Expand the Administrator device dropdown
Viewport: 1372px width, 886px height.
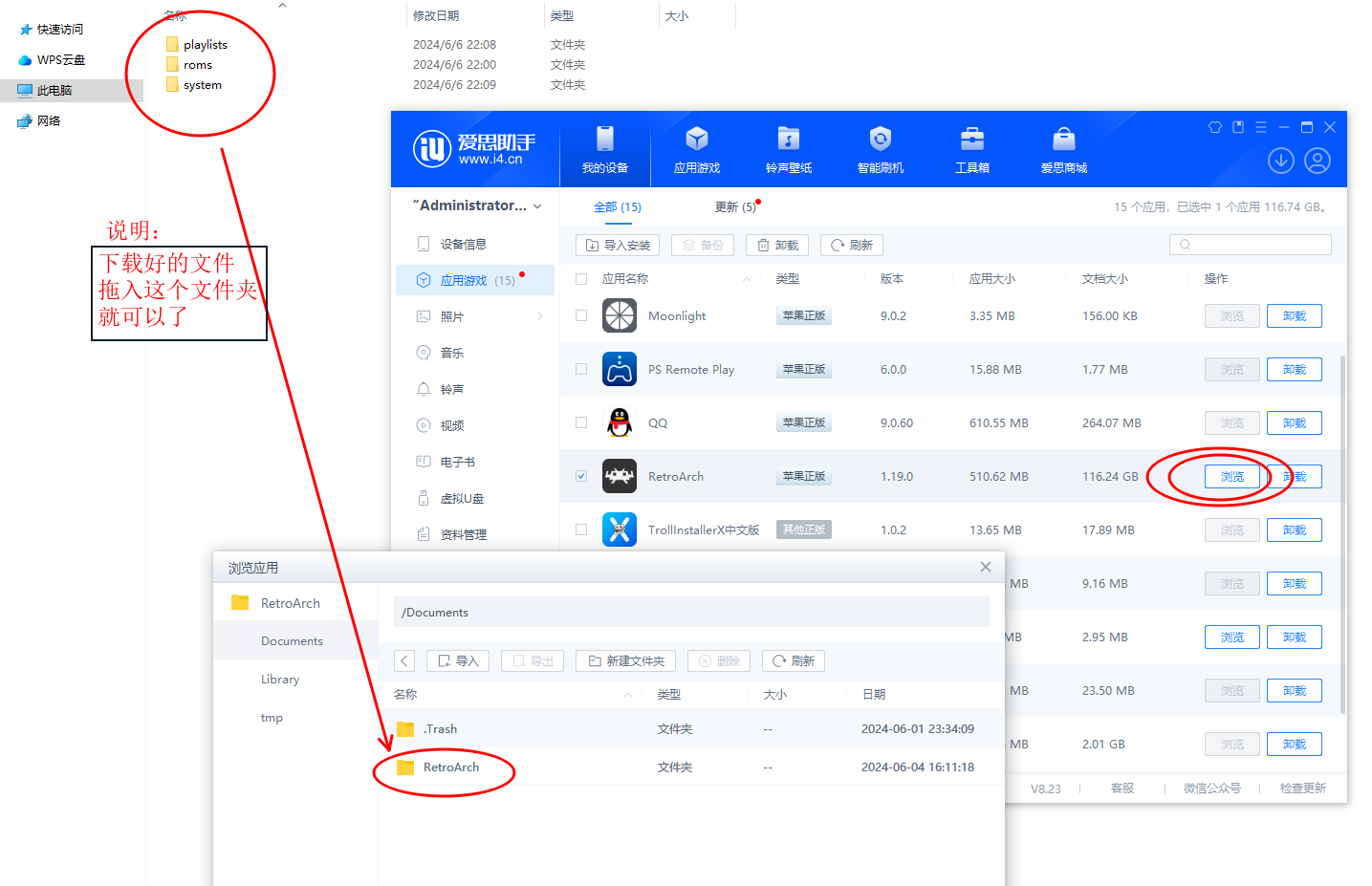pyautogui.click(x=537, y=206)
